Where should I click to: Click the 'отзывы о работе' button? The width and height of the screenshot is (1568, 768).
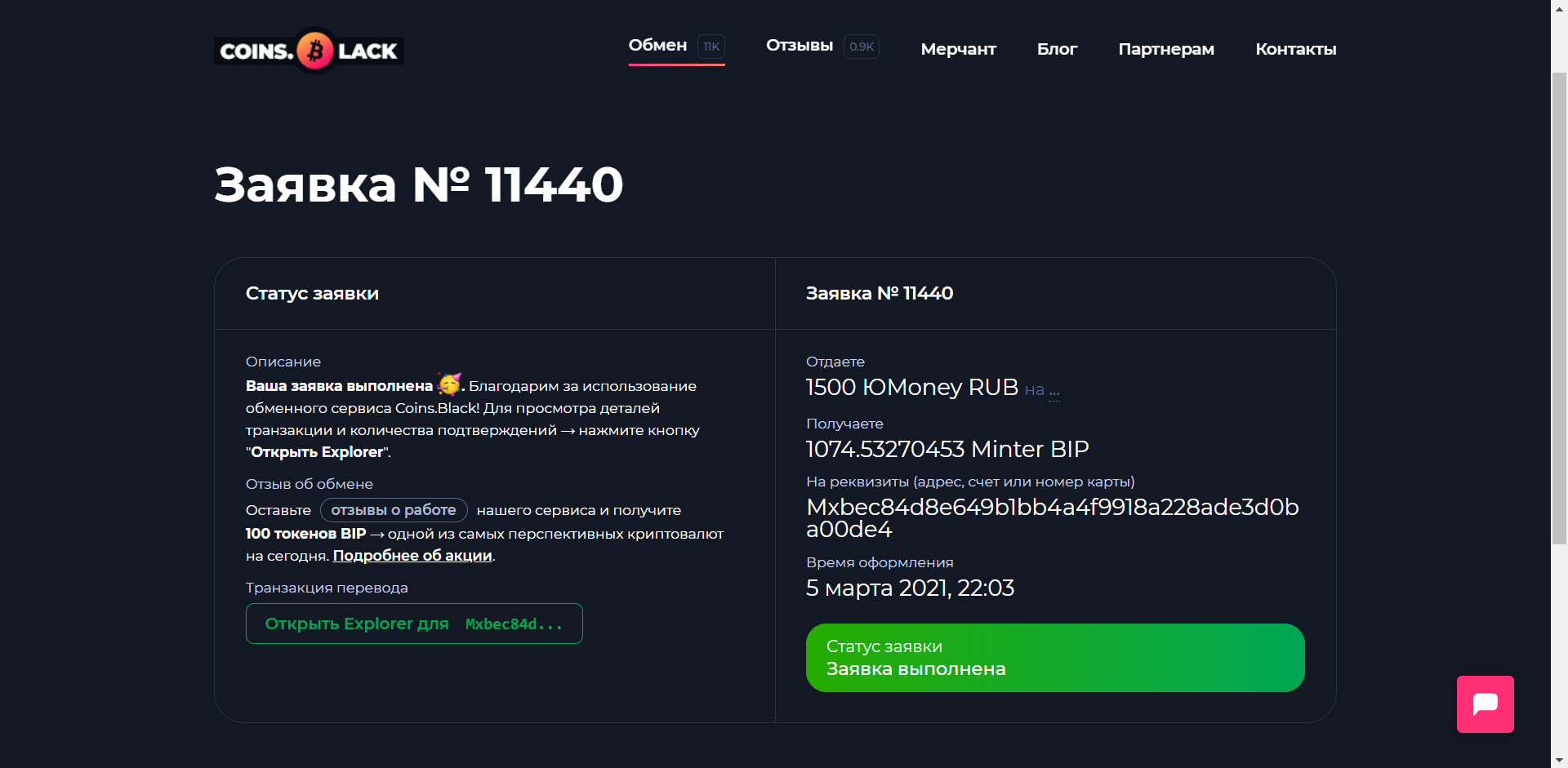394,510
